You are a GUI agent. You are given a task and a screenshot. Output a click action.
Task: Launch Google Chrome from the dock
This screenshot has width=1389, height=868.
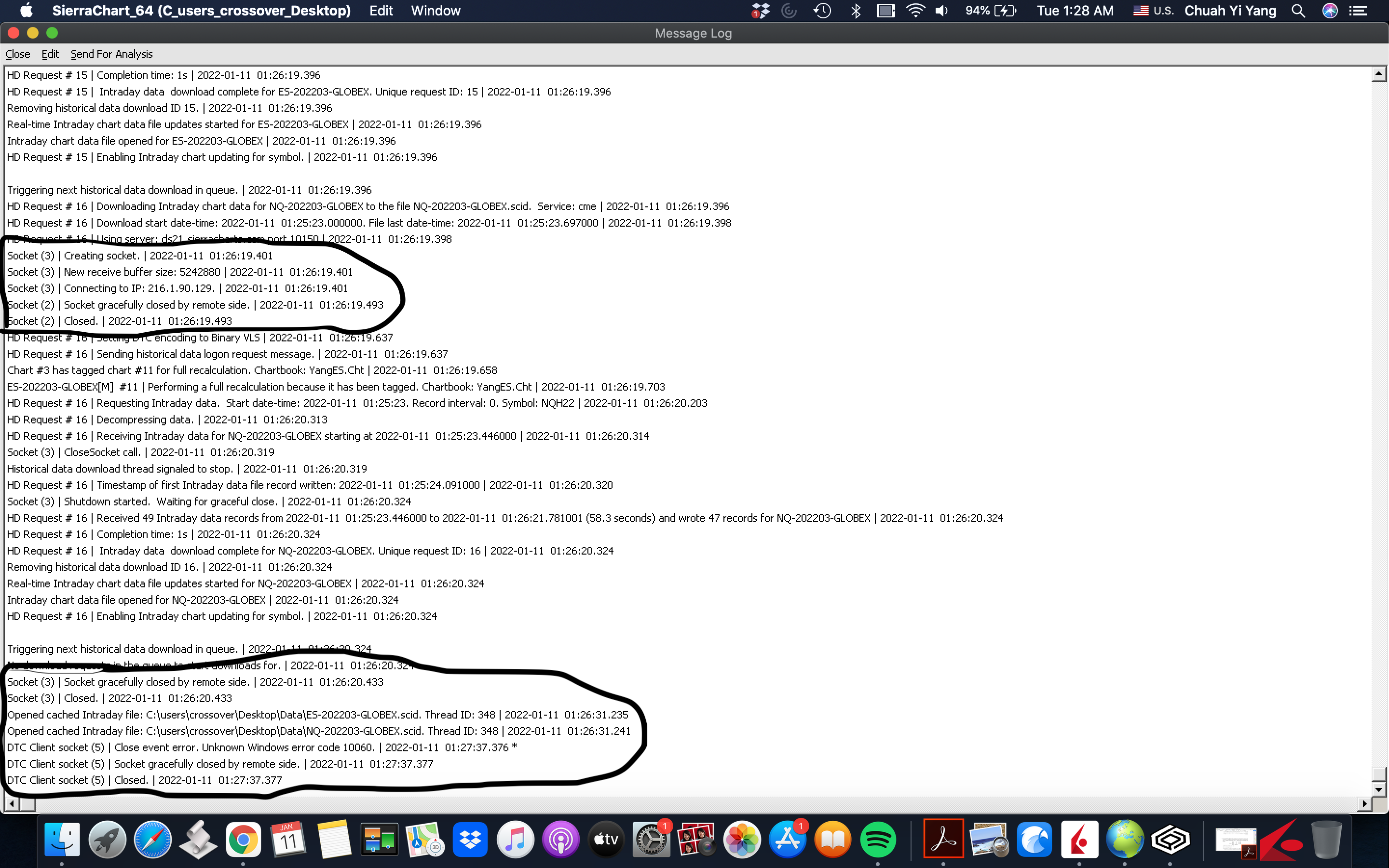tap(243, 840)
